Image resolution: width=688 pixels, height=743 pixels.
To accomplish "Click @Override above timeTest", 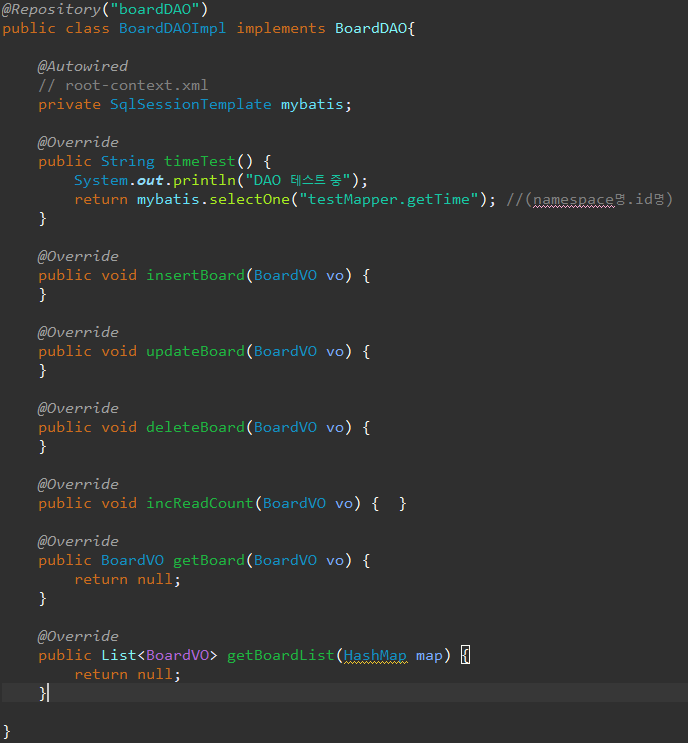I will pos(78,142).
